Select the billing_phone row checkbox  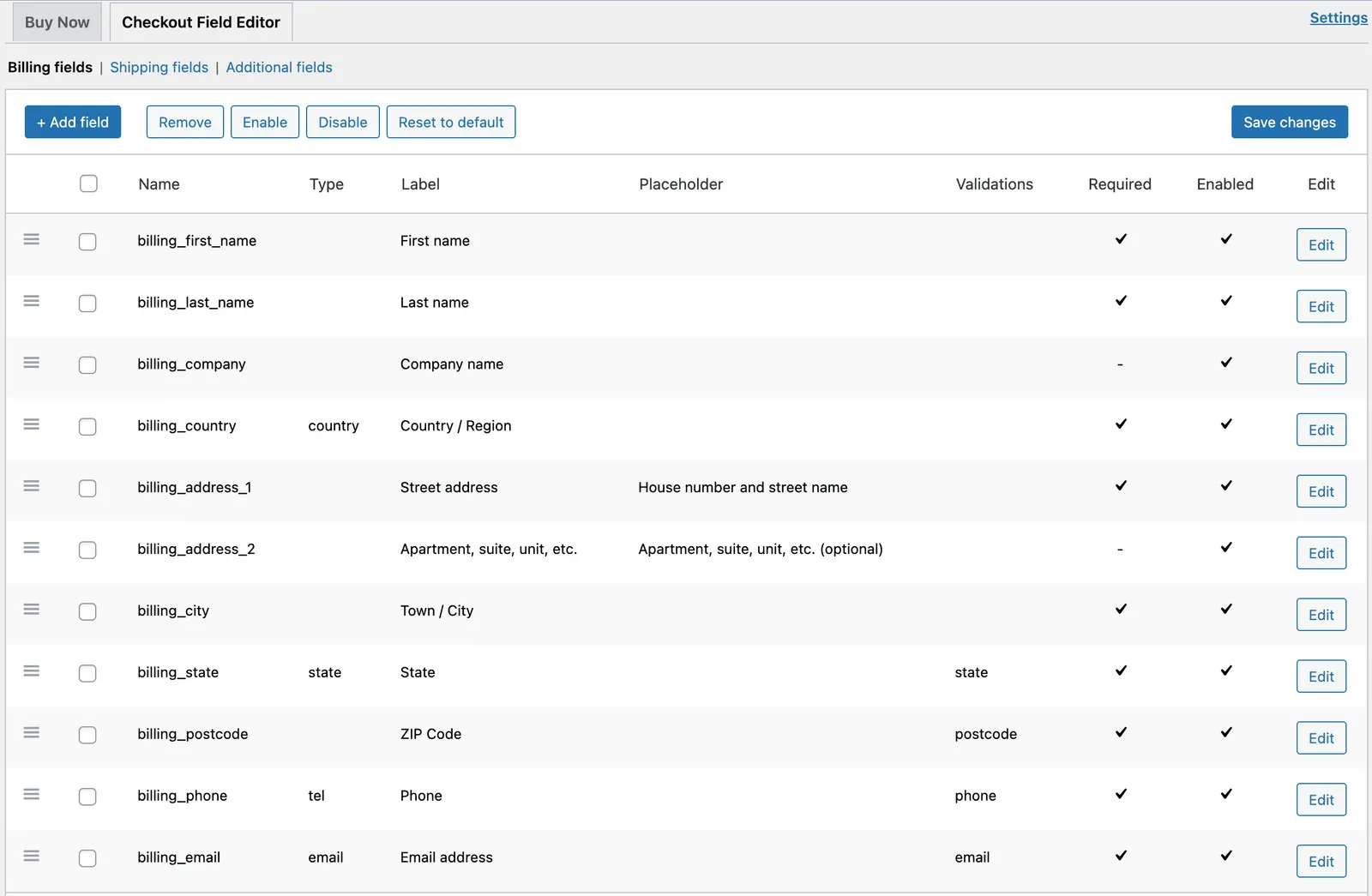87,797
